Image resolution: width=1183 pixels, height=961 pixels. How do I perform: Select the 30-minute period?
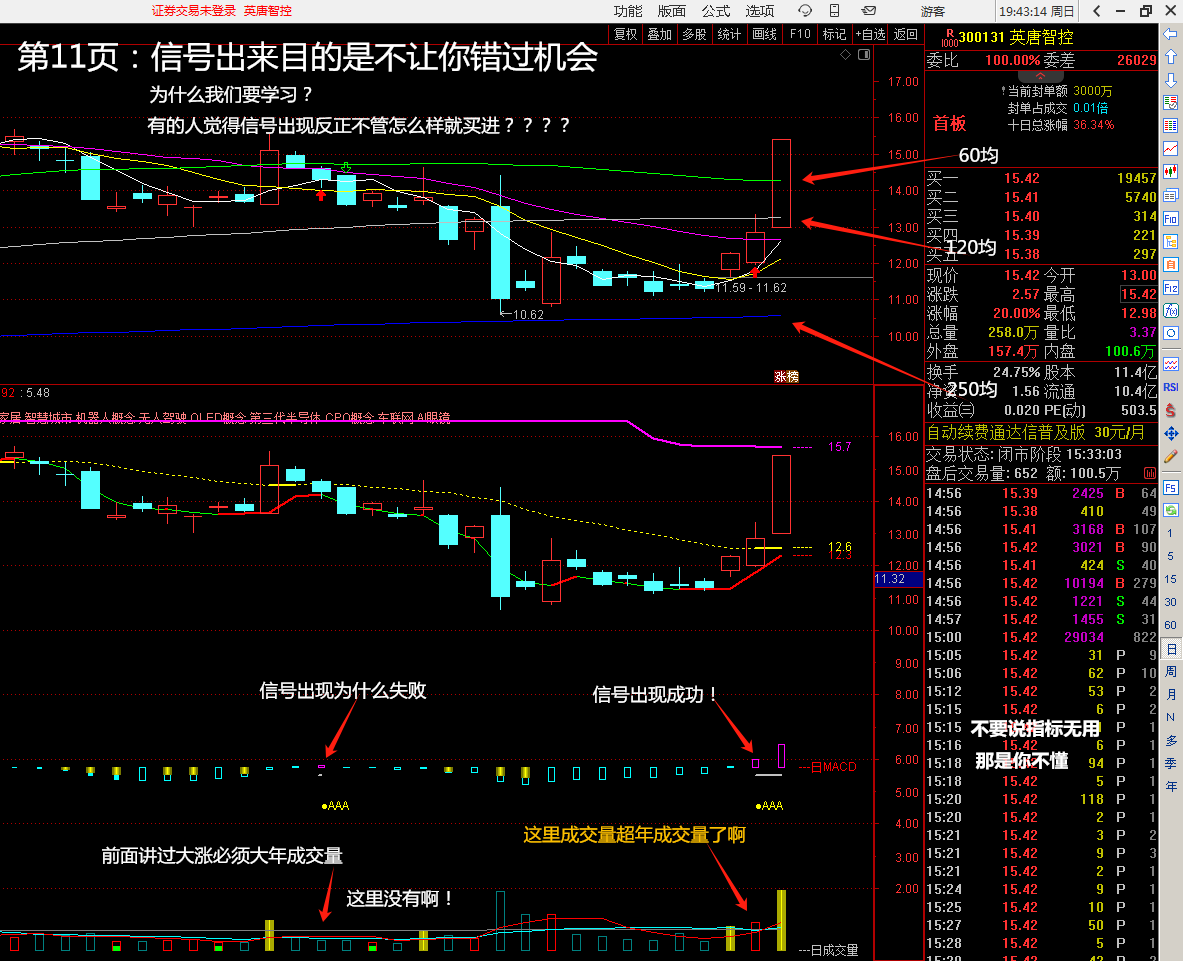click(x=1170, y=602)
